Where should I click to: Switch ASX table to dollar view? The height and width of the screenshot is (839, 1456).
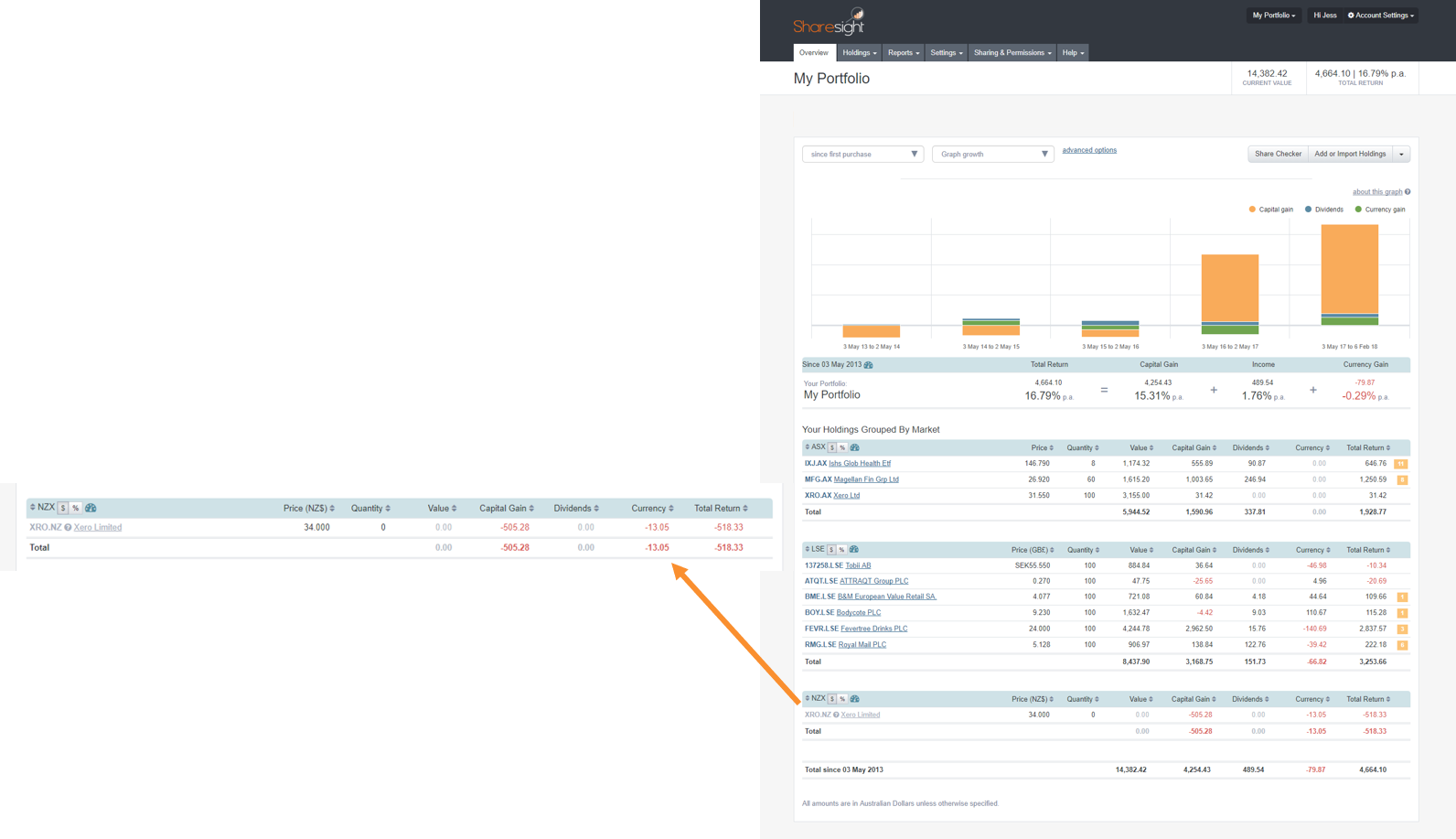click(832, 447)
